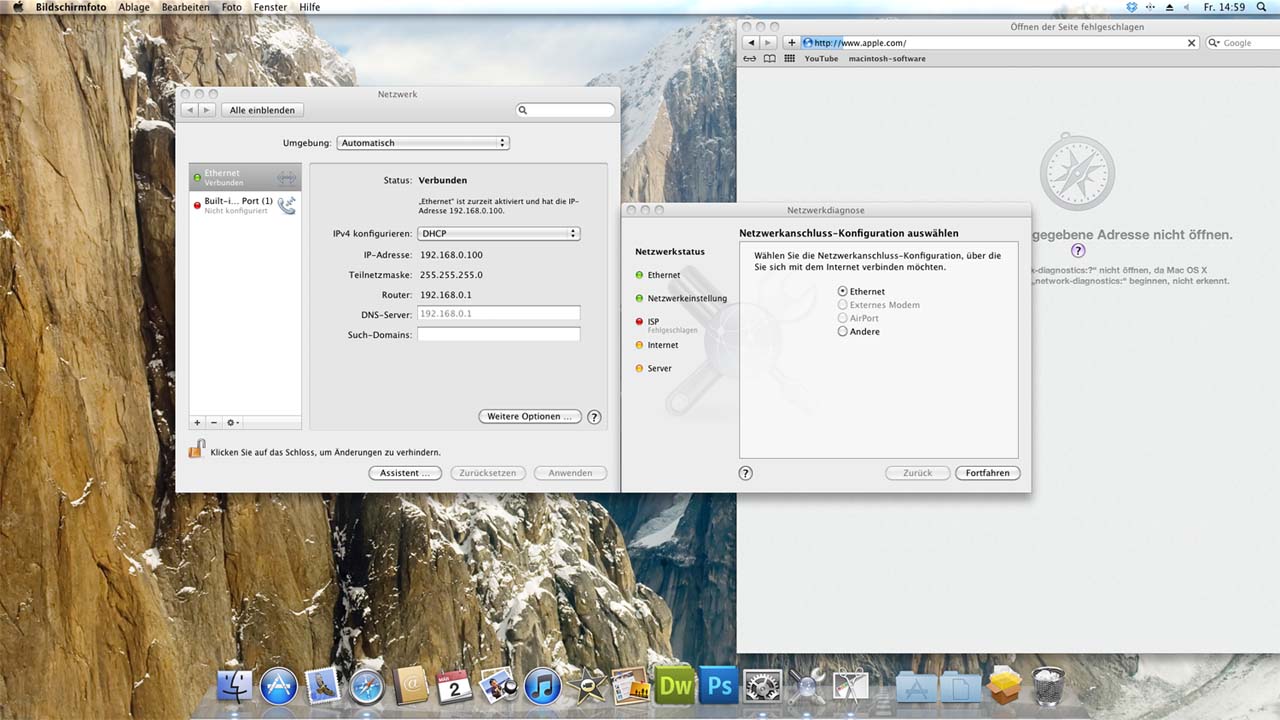Open the gear action menu below service list
Screen dimensions: 1280x720
point(232,423)
